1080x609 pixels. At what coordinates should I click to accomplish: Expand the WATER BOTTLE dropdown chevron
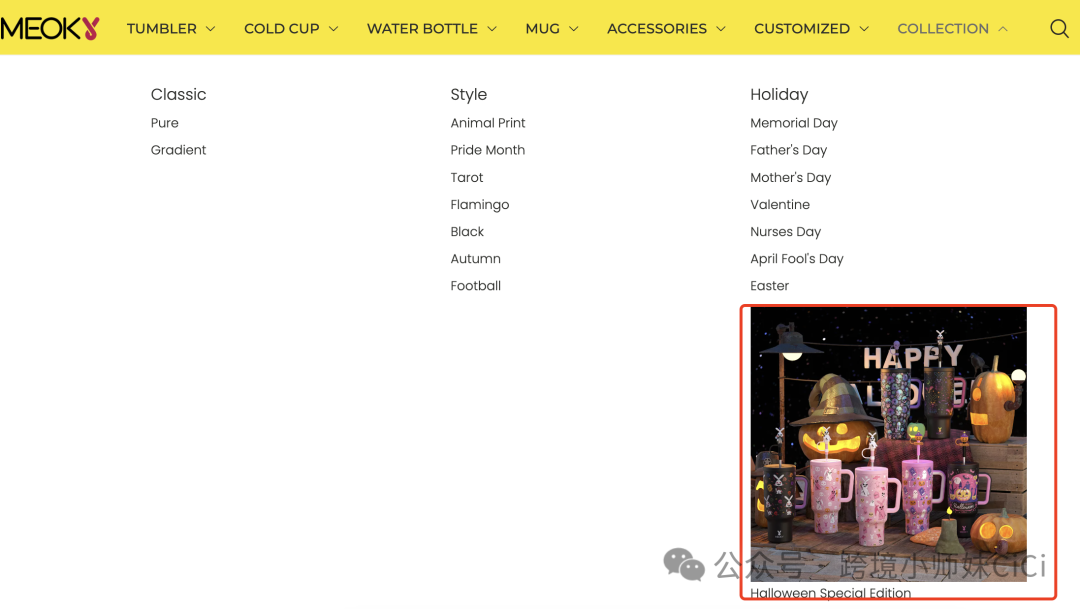coord(492,29)
